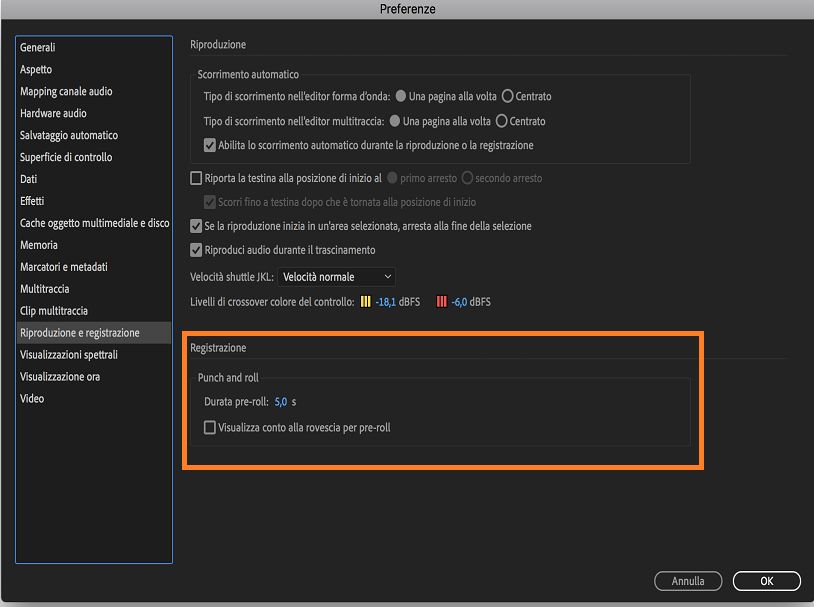Enable 'Visualizza conto alla rovescia per pre-roll'
The width and height of the screenshot is (814, 607).
pos(210,426)
